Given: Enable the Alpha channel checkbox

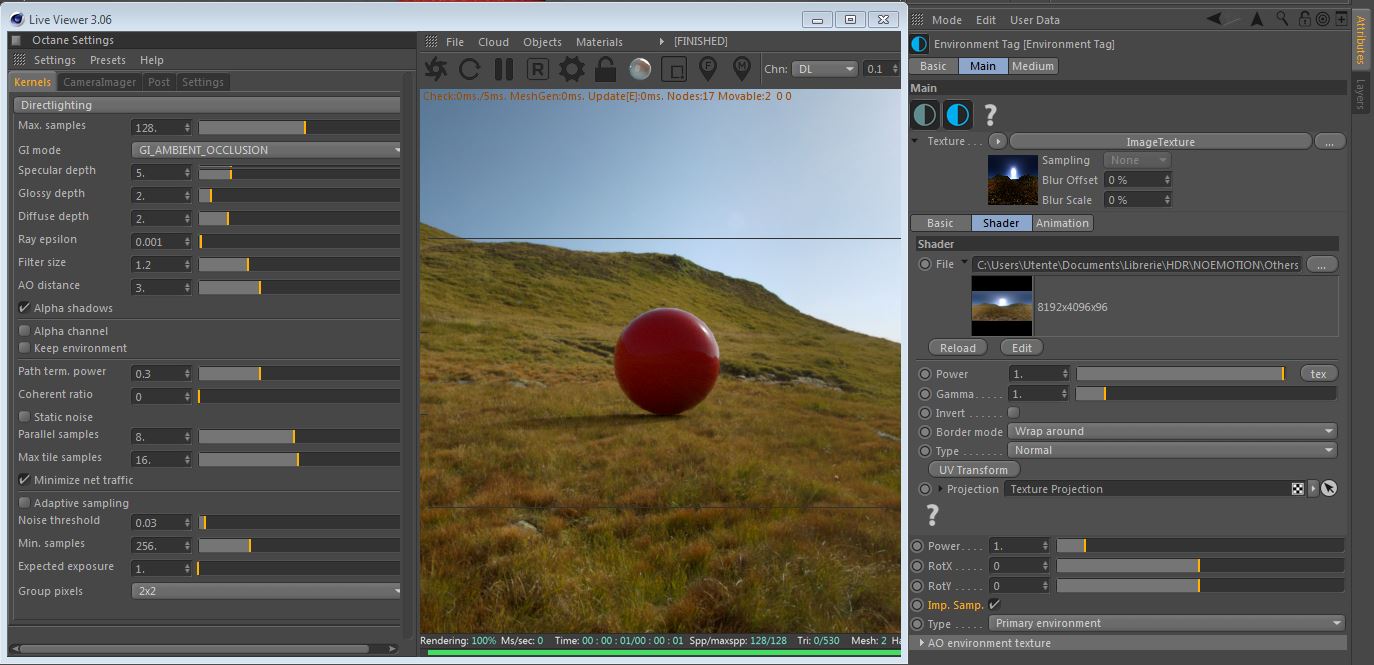Looking at the screenshot, I should (x=24, y=331).
